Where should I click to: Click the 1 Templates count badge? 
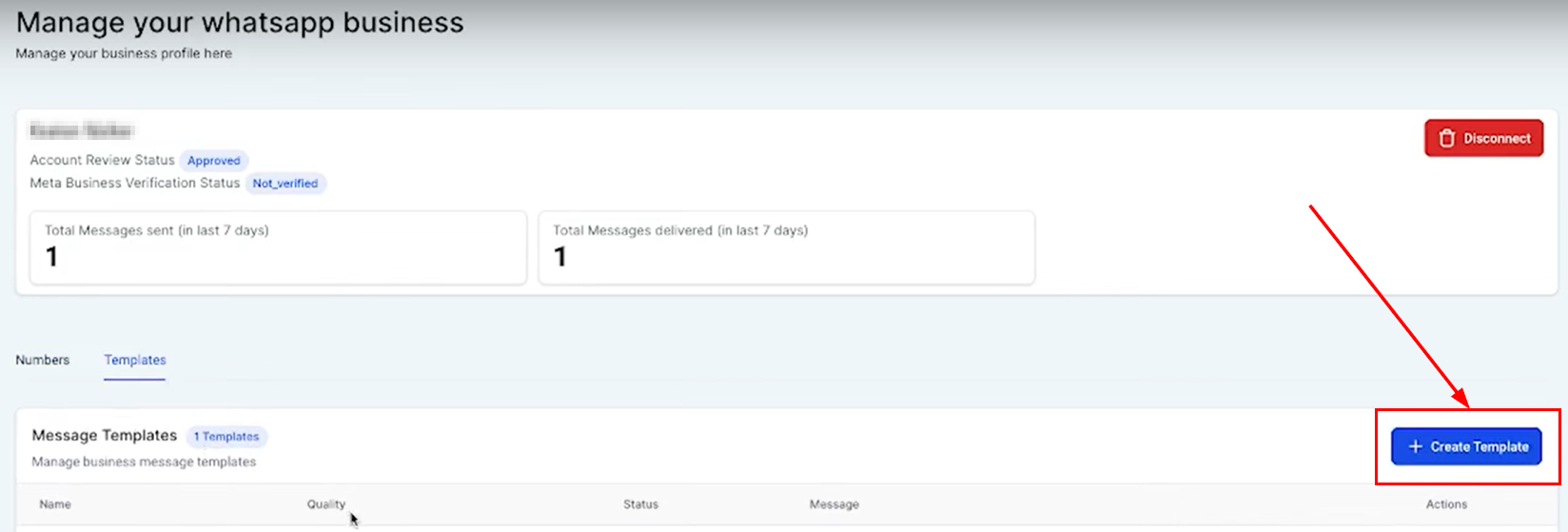tap(226, 437)
